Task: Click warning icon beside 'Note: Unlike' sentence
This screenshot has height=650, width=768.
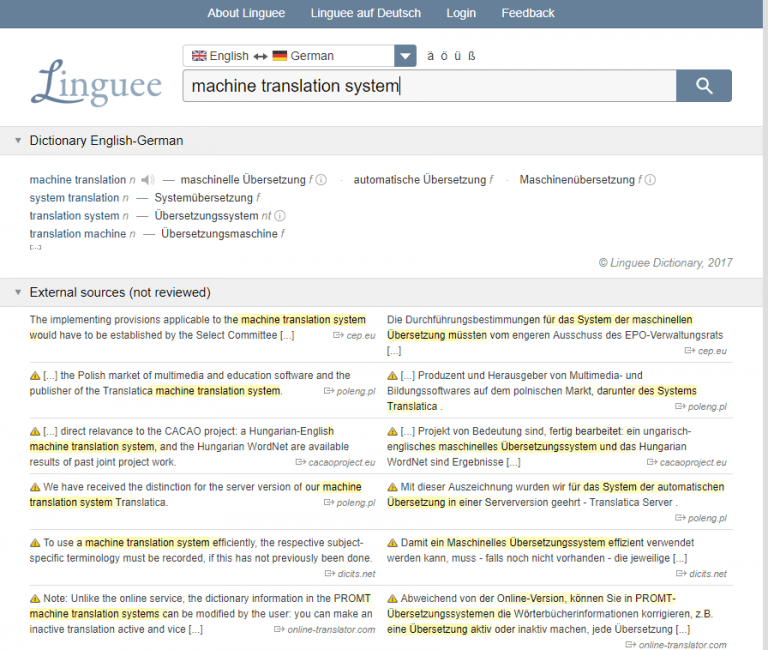Action: 35,599
